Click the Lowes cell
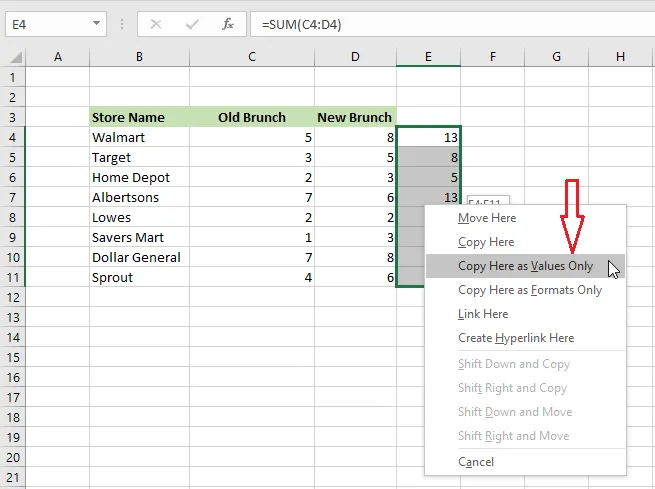Image resolution: width=655 pixels, height=489 pixels. click(140, 218)
